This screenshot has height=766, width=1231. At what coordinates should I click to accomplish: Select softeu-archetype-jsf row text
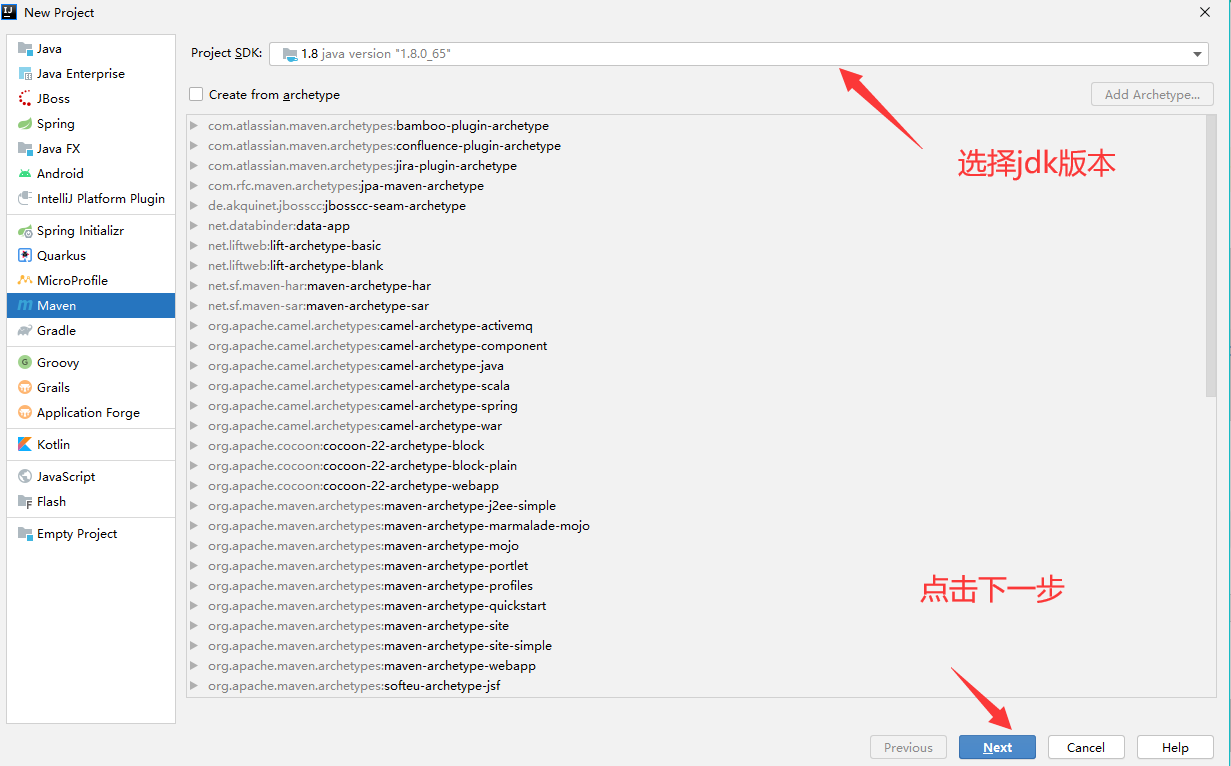[x=354, y=686]
